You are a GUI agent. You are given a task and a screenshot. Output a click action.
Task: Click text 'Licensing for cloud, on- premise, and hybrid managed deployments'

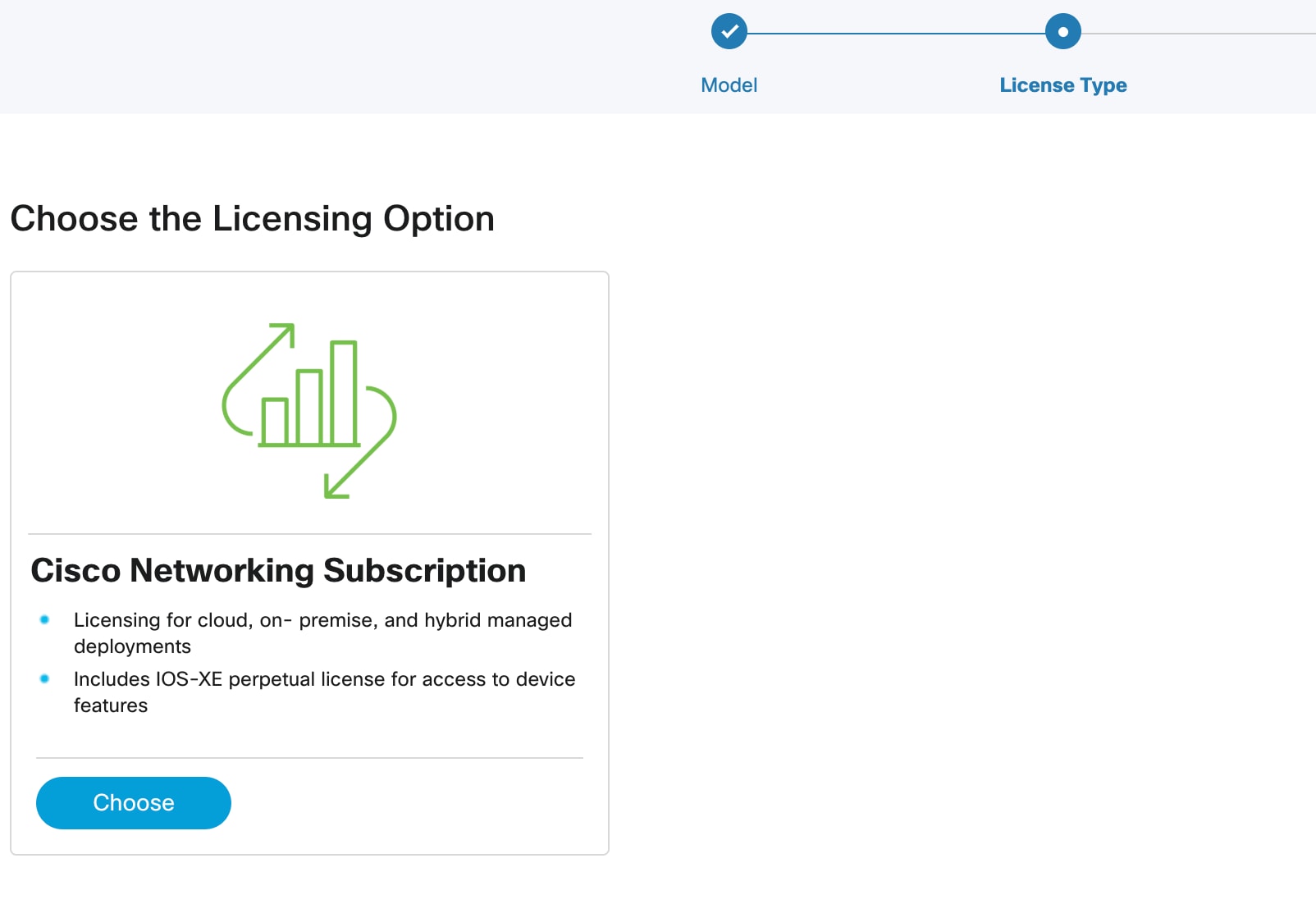point(322,632)
